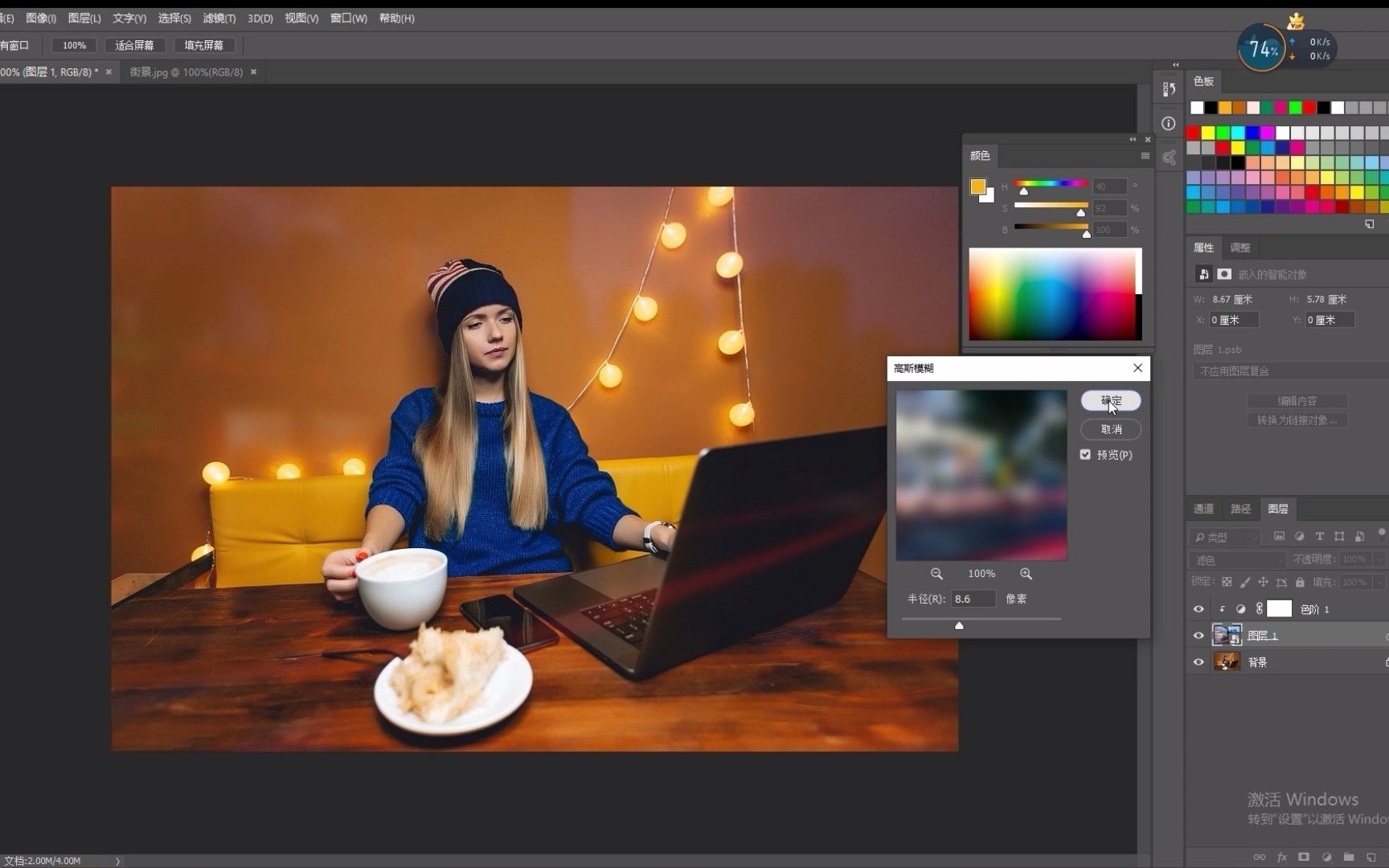This screenshot has height=868, width=1389.
Task: Open the 类型 layer filter dropdown
Action: (1225, 536)
